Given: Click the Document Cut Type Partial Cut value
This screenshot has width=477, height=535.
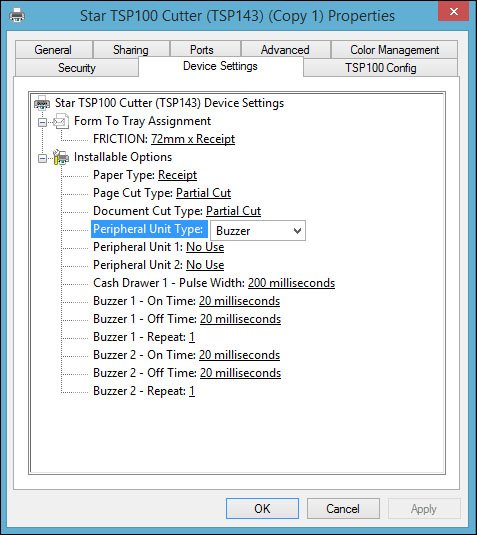Looking at the screenshot, I should tap(233, 211).
